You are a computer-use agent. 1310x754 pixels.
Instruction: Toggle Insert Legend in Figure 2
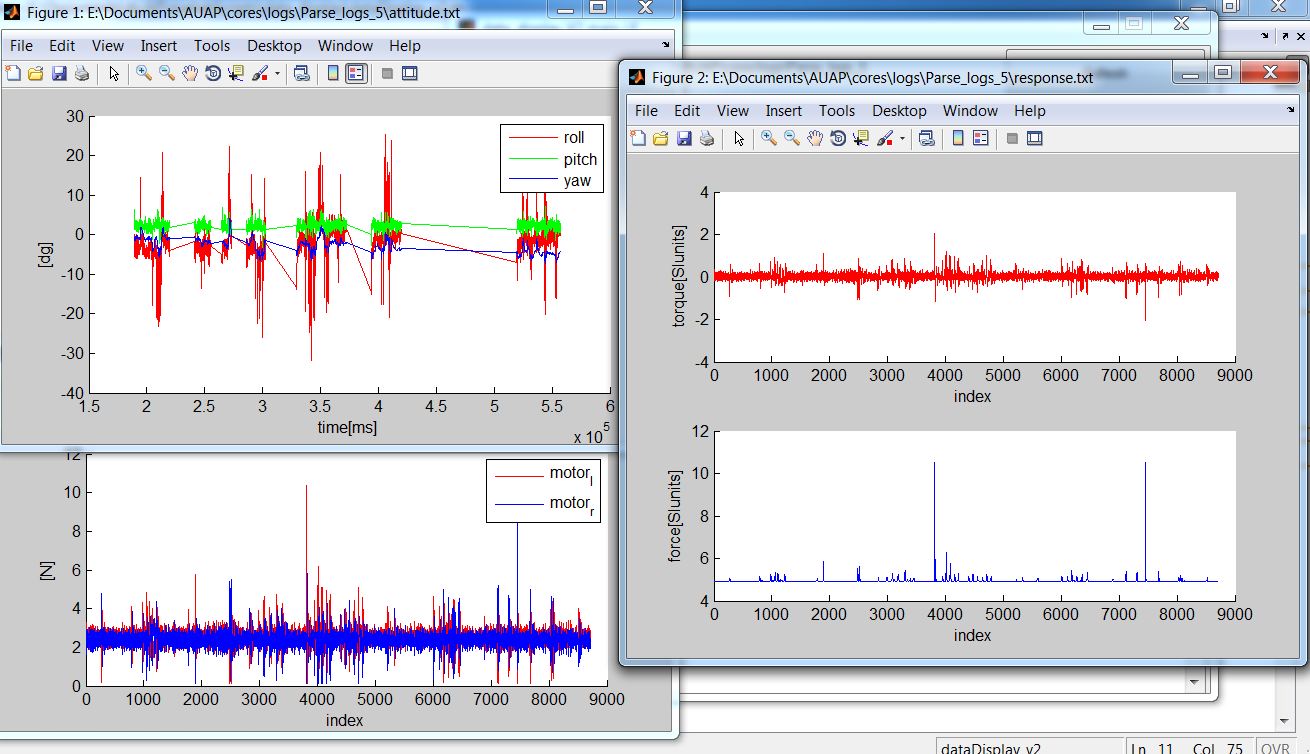click(981, 138)
